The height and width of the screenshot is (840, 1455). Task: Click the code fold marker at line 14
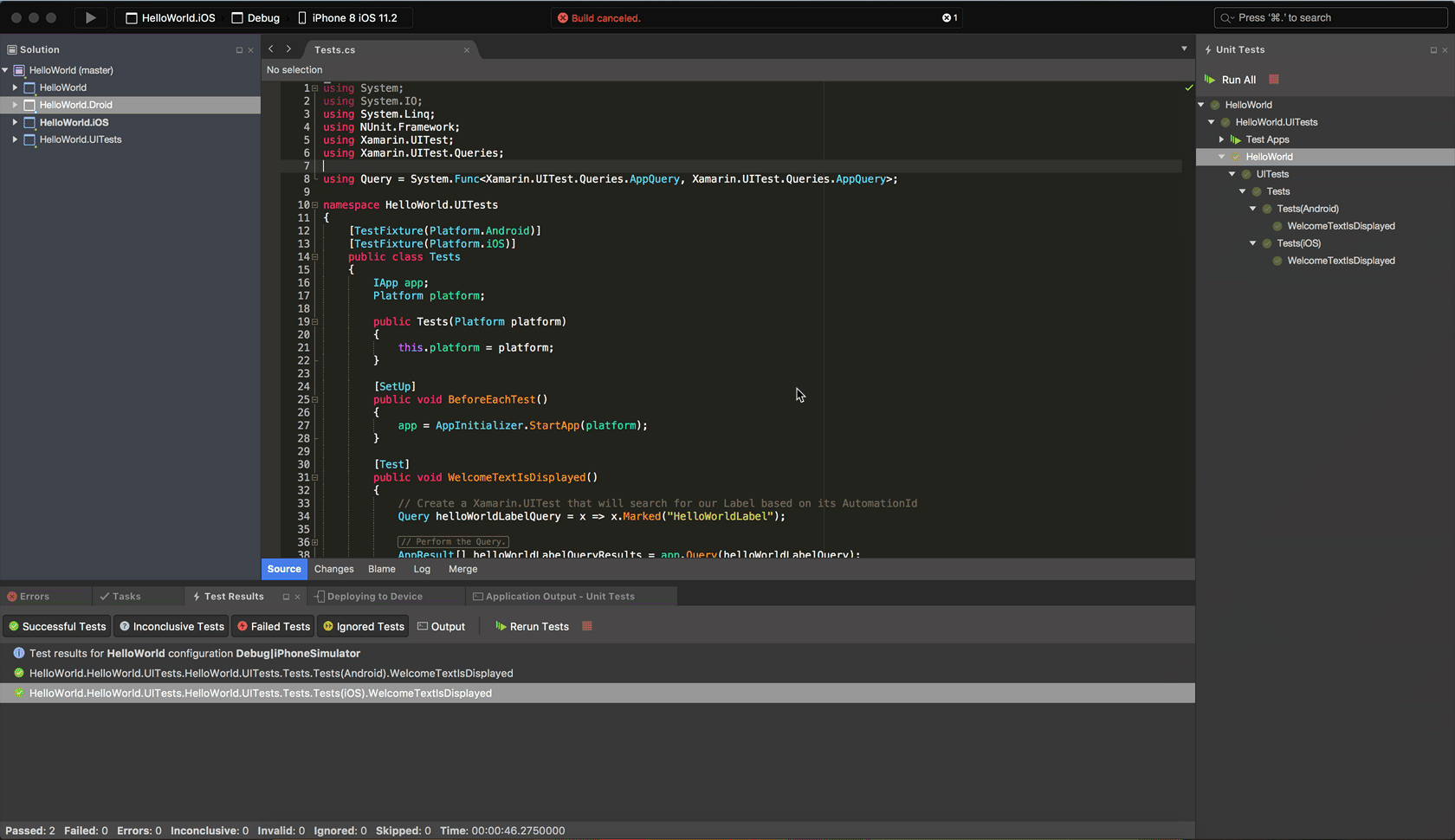(315, 257)
